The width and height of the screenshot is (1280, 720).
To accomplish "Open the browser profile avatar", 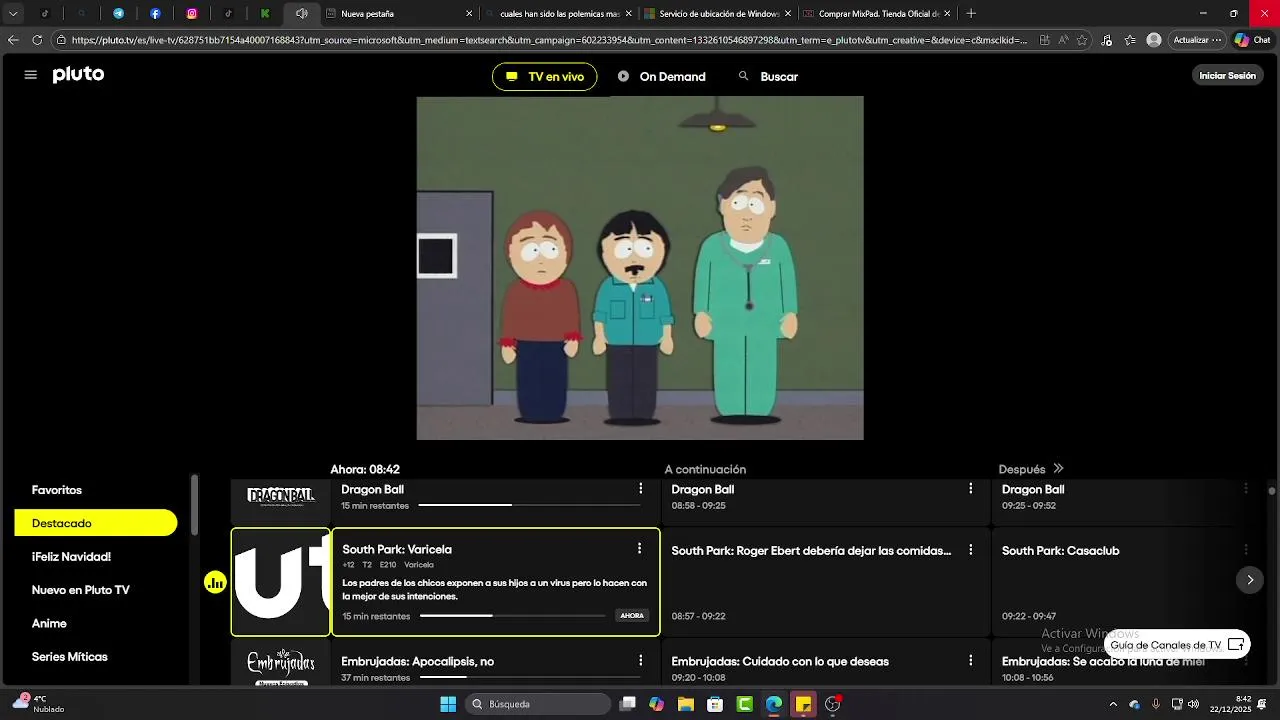I will pos(1154,40).
